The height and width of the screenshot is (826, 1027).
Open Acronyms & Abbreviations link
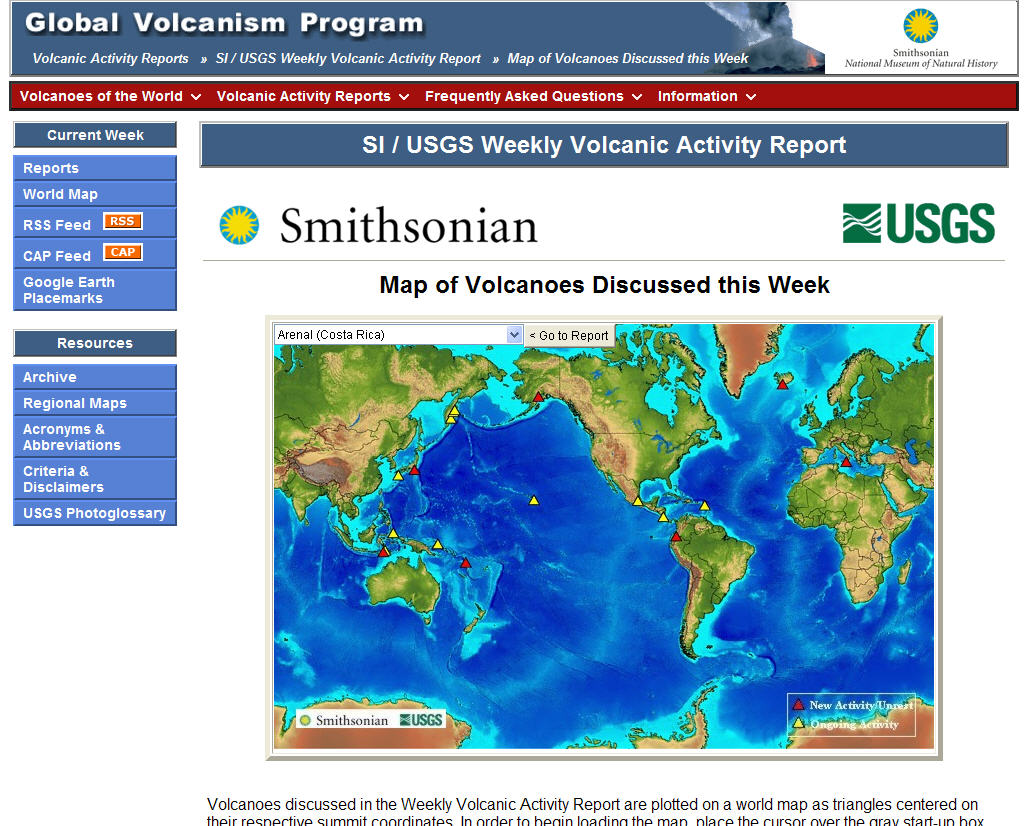95,437
